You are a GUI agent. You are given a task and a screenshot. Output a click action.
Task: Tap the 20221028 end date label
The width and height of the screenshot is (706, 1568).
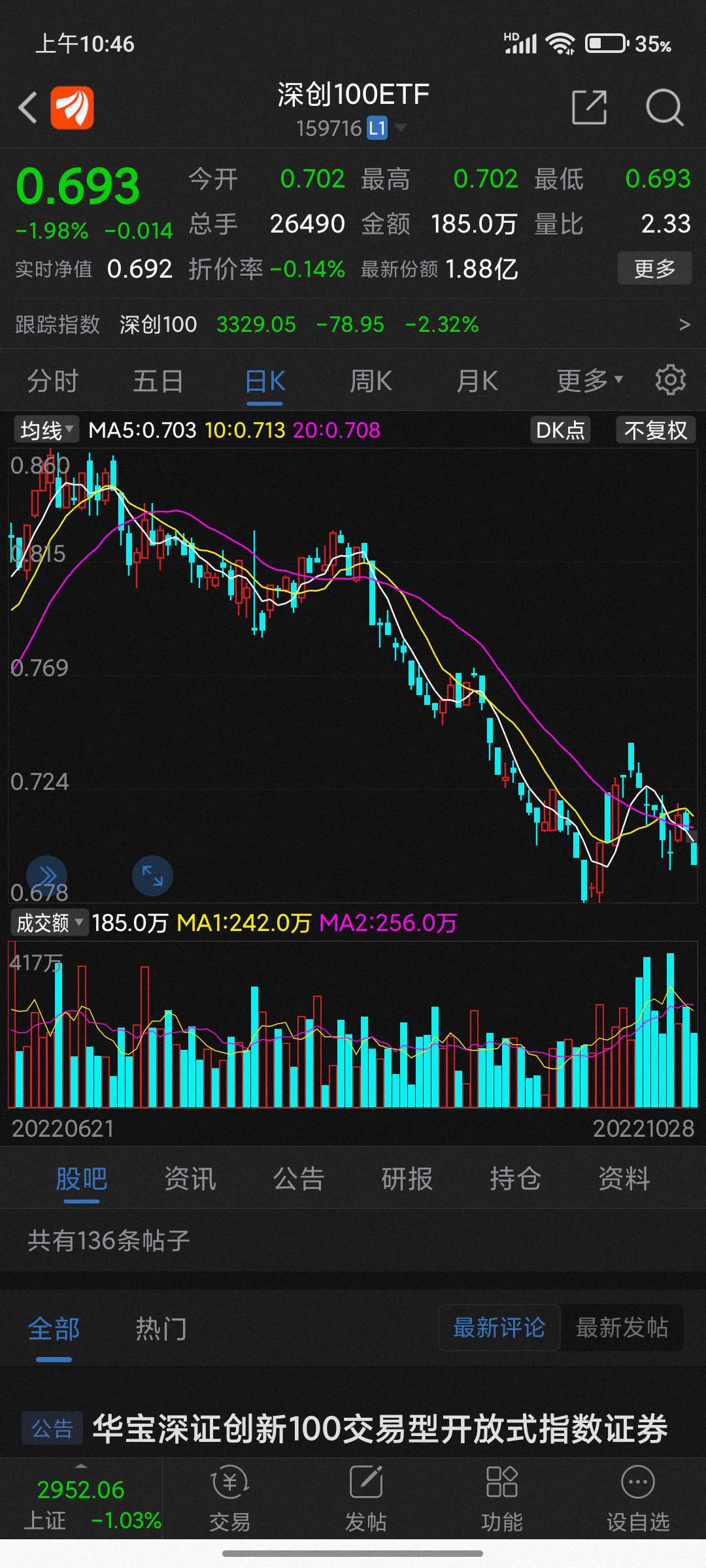pyautogui.click(x=643, y=1128)
